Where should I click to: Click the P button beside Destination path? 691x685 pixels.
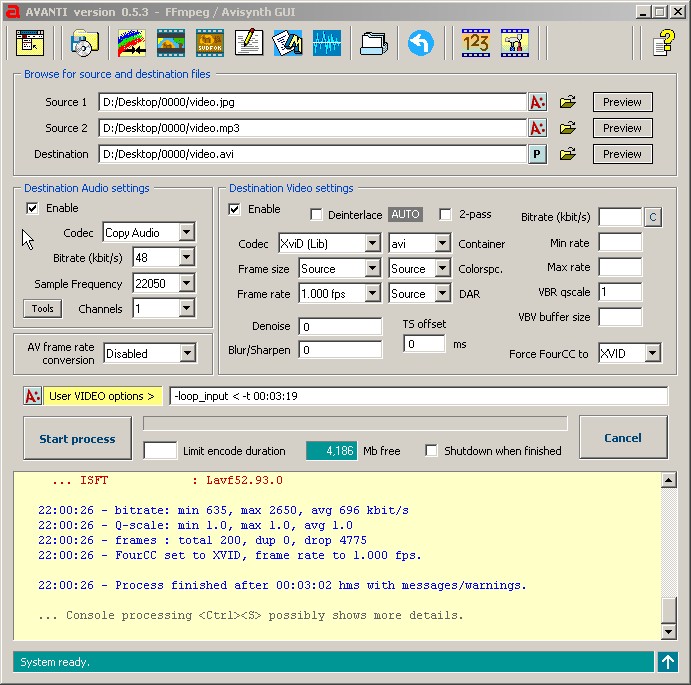point(537,154)
